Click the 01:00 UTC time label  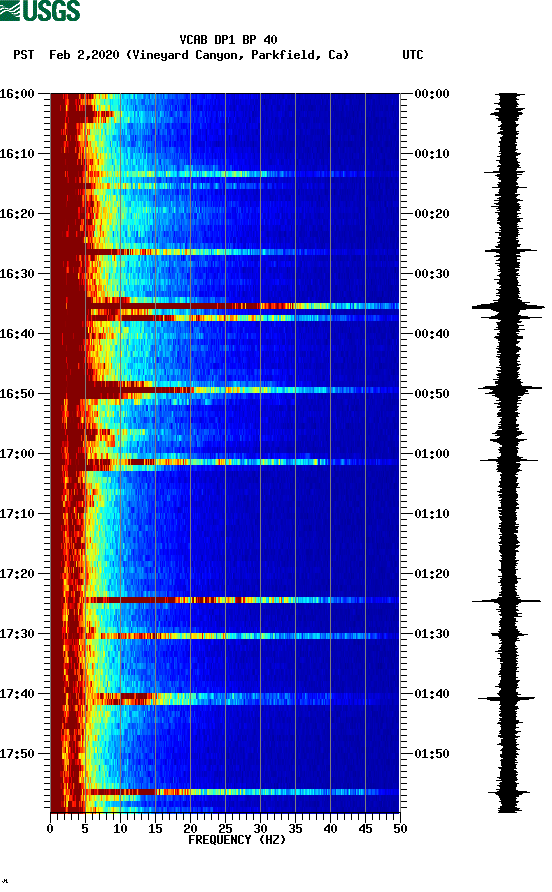[432, 454]
